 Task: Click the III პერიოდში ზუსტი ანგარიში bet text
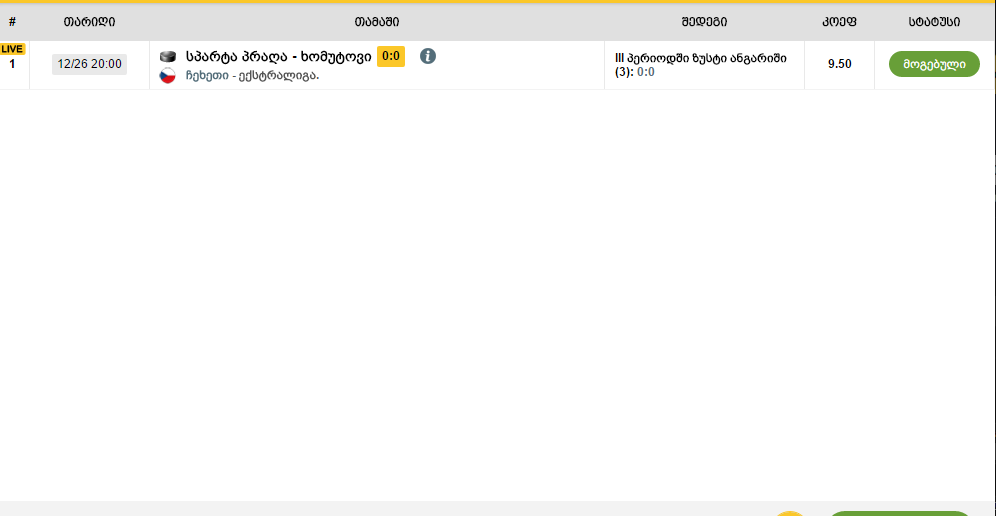click(x=701, y=58)
